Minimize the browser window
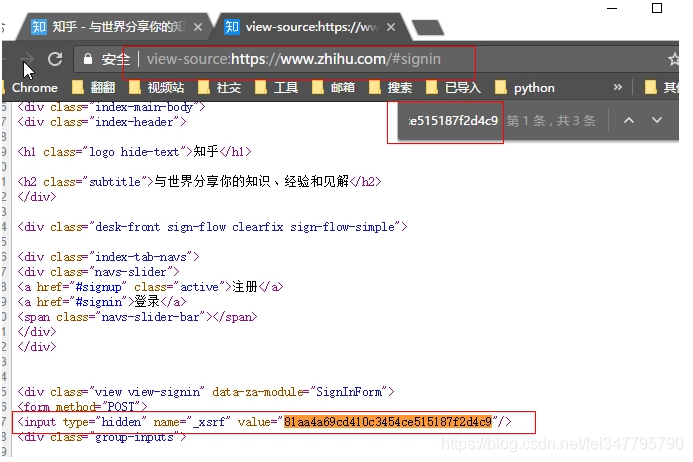Viewport: 693px width, 462px height. coord(612,8)
